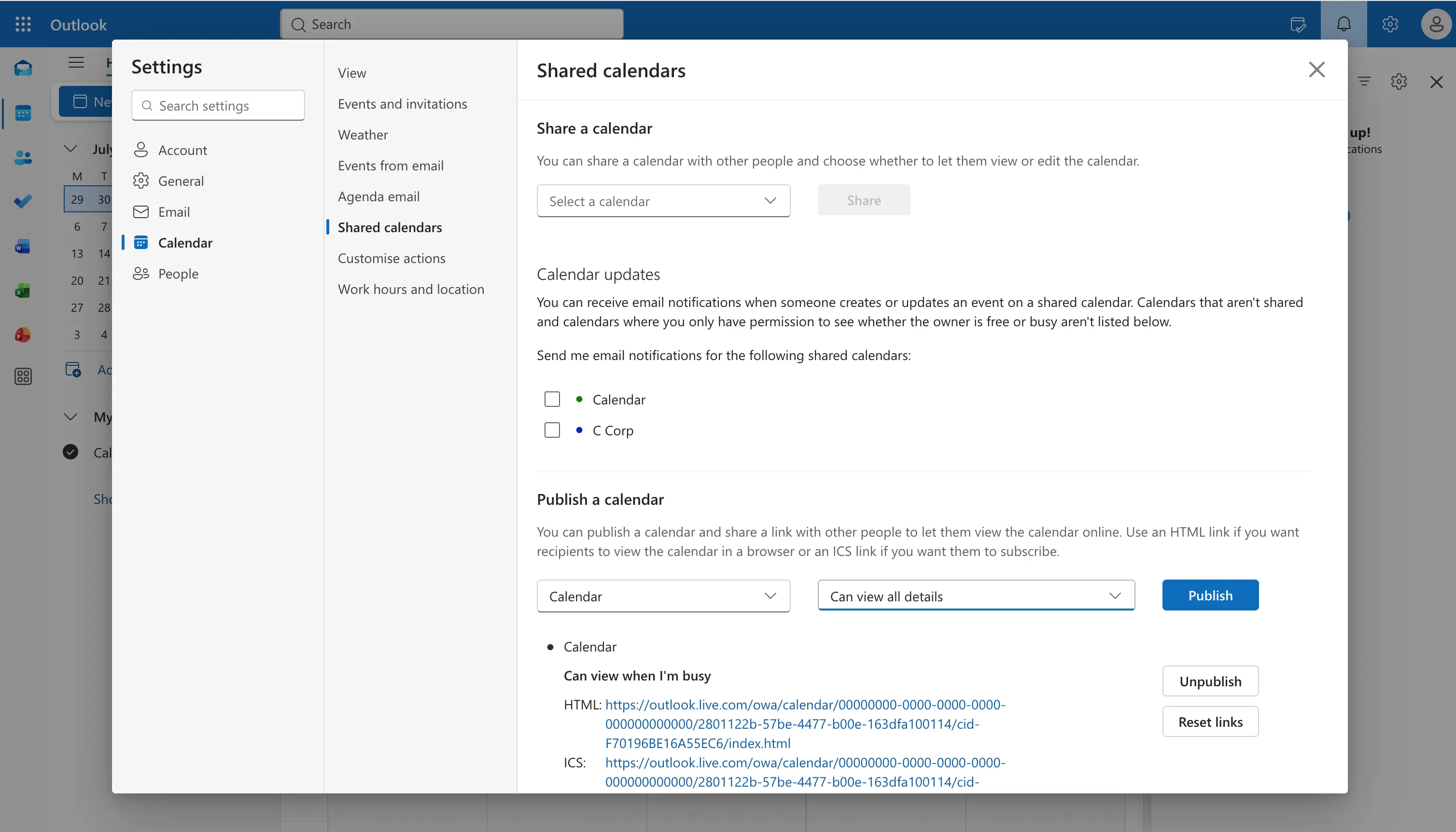This screenshot has height=832, width=1456.
Task: Tick the C Corp notifications checkbox
Action: coord(552,430)
